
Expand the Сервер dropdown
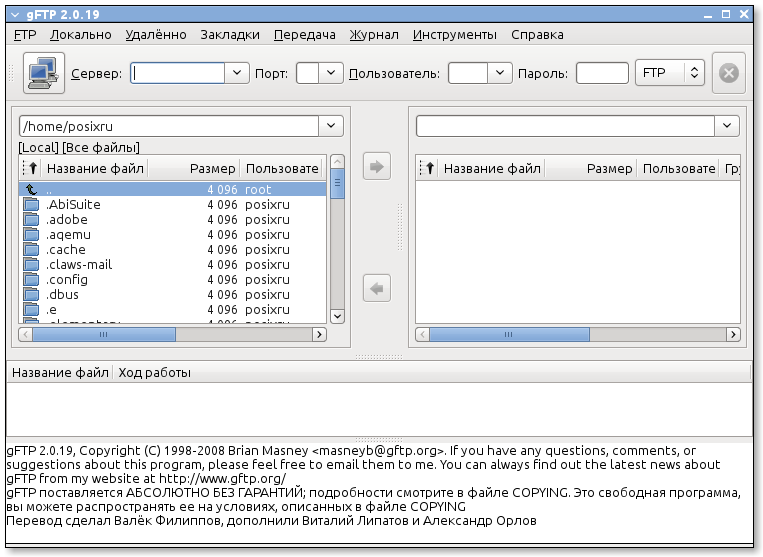click(237, 73)
